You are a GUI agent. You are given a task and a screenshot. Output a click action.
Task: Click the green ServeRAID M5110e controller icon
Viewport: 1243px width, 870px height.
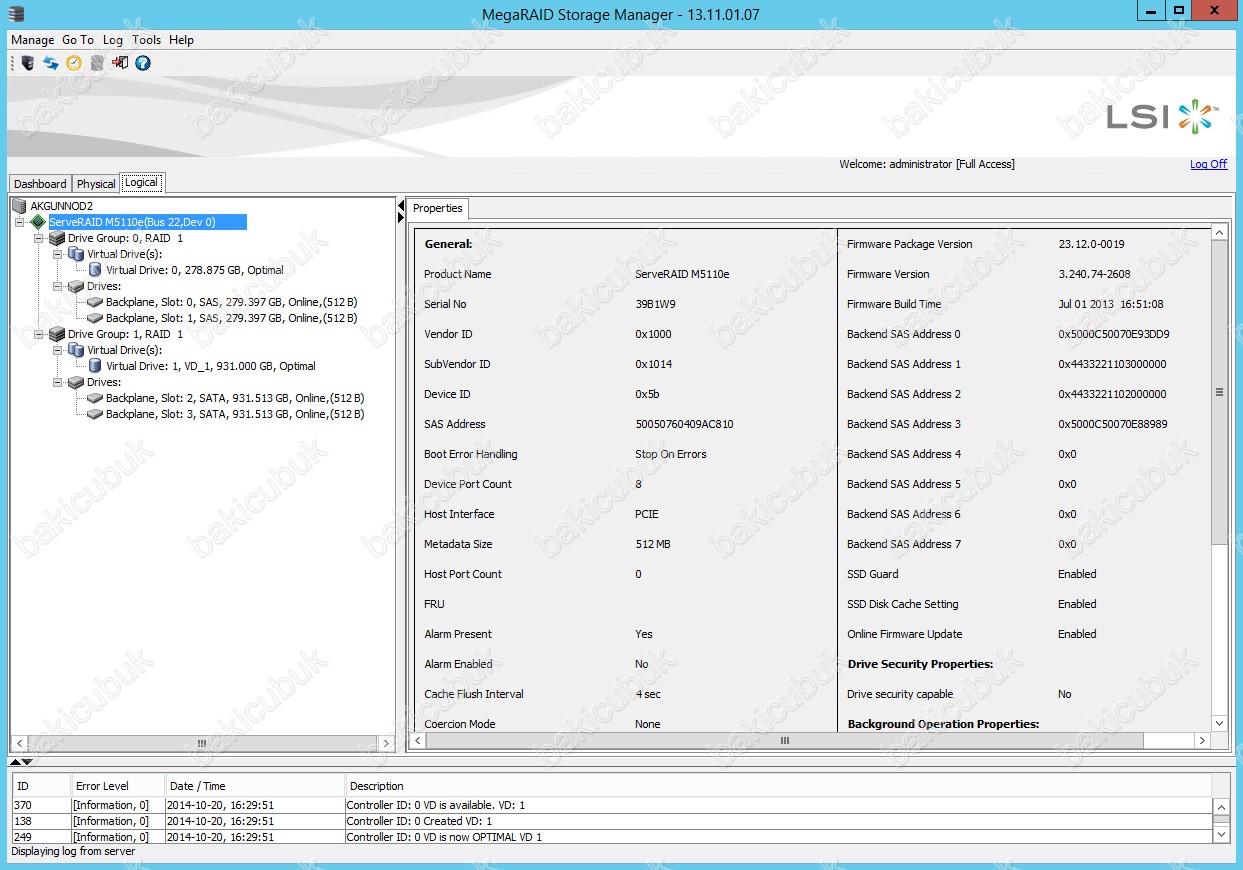(x=39, y=222)
